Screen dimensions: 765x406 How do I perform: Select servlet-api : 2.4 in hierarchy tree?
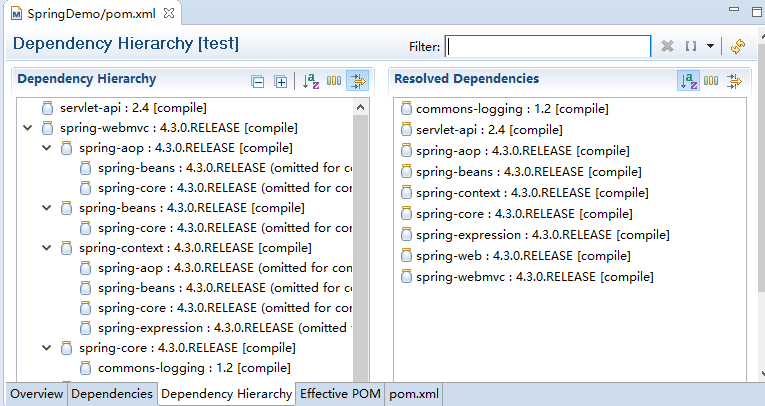(133, 108)
